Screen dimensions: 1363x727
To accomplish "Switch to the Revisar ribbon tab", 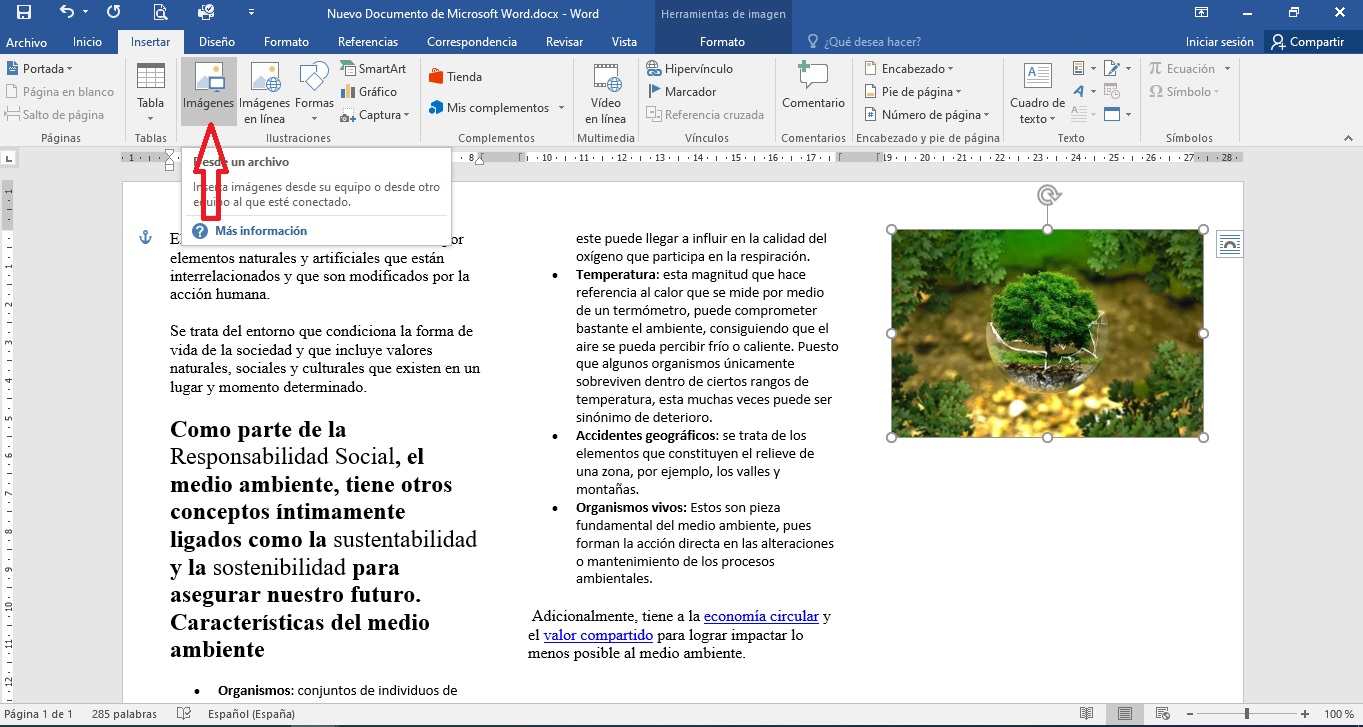I will 563,42.
